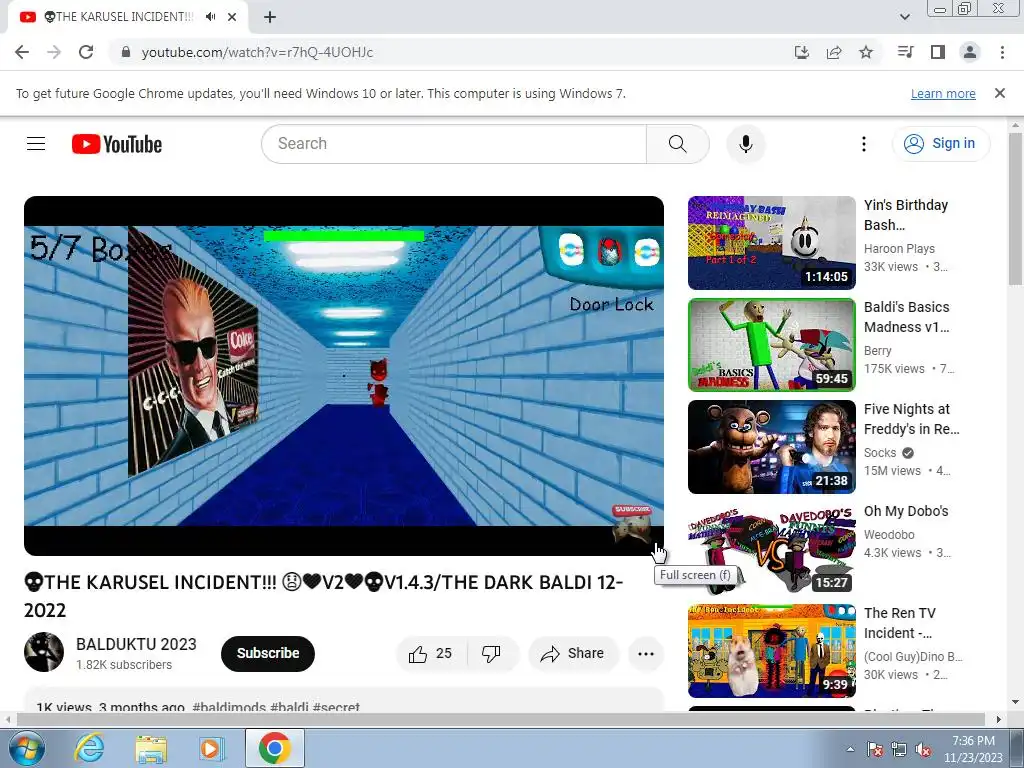
Task: Open Five Nights at Freddy's thumbnail
Action: [771, 447]
